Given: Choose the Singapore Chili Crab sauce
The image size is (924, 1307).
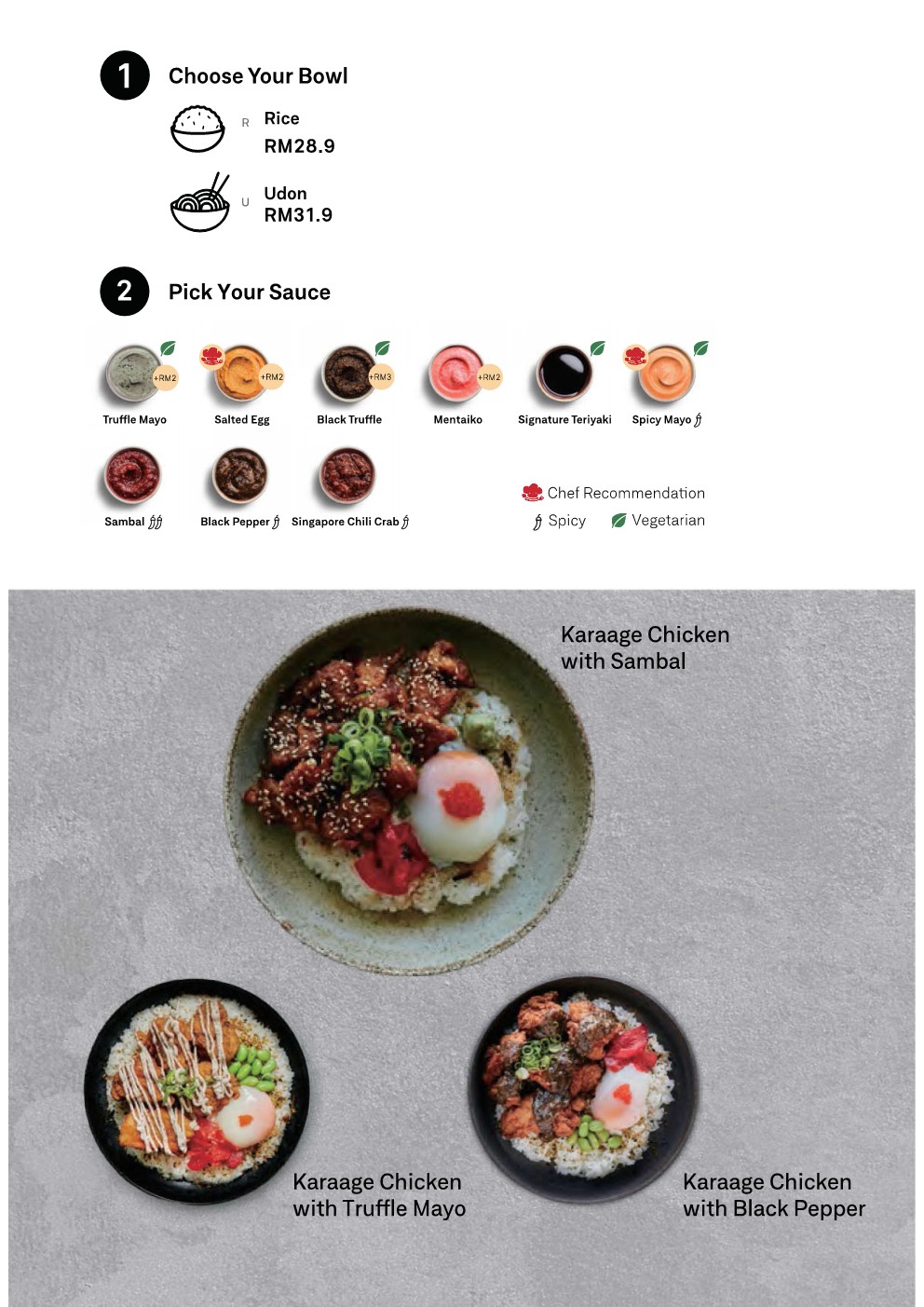Looking at the screenshot, I should point(347,475).
